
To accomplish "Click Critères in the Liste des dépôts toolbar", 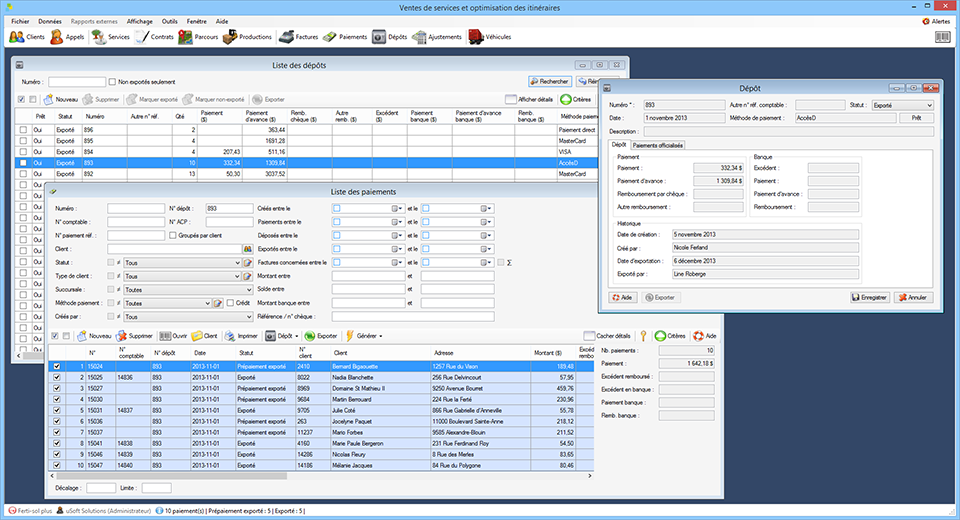I will point(576,99).
